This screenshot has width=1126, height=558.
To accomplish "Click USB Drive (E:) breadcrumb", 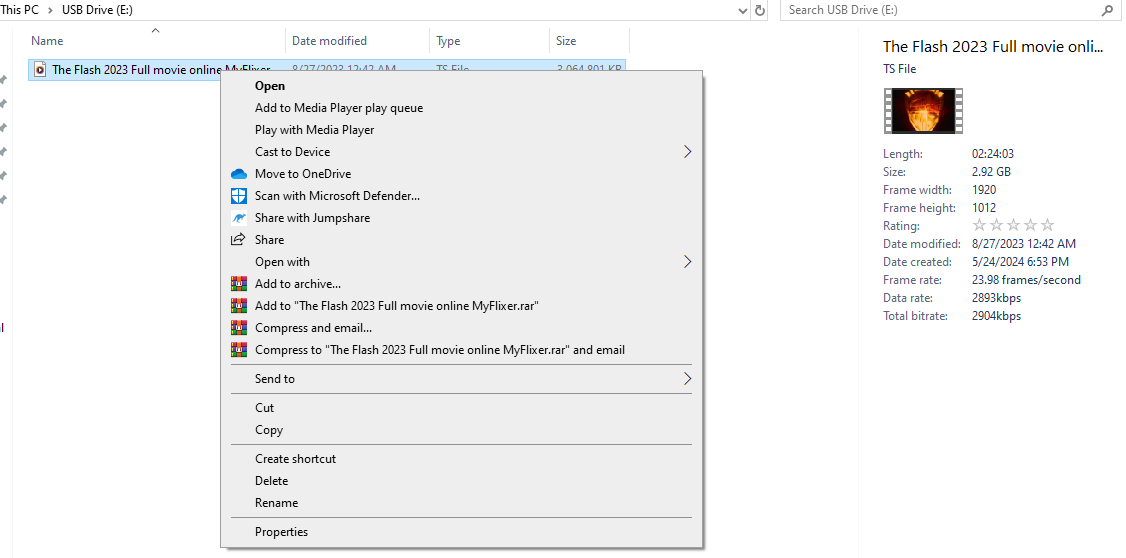I will 98,10.
